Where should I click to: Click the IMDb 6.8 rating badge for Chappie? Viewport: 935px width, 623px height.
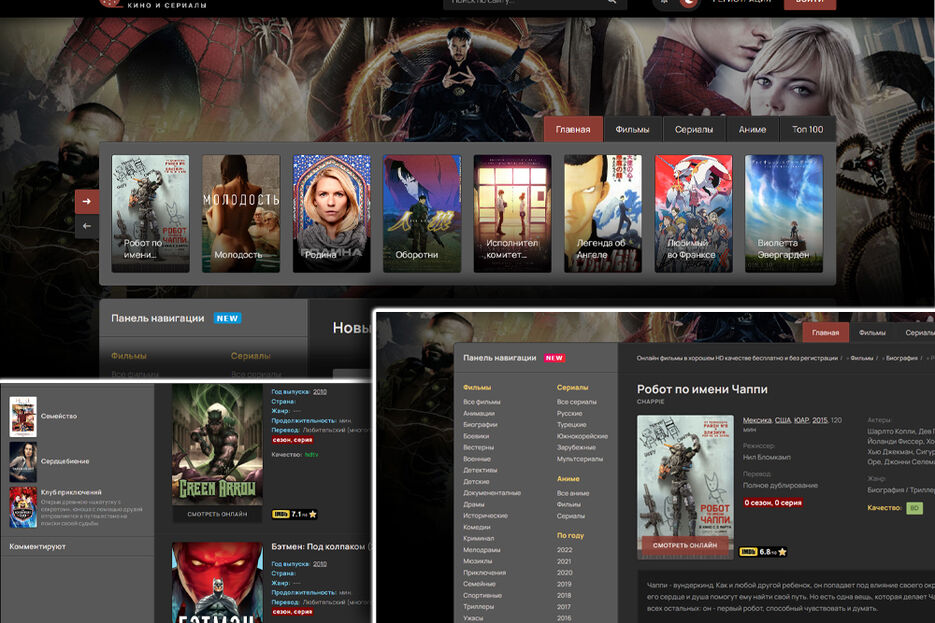(x=763, y=551)
